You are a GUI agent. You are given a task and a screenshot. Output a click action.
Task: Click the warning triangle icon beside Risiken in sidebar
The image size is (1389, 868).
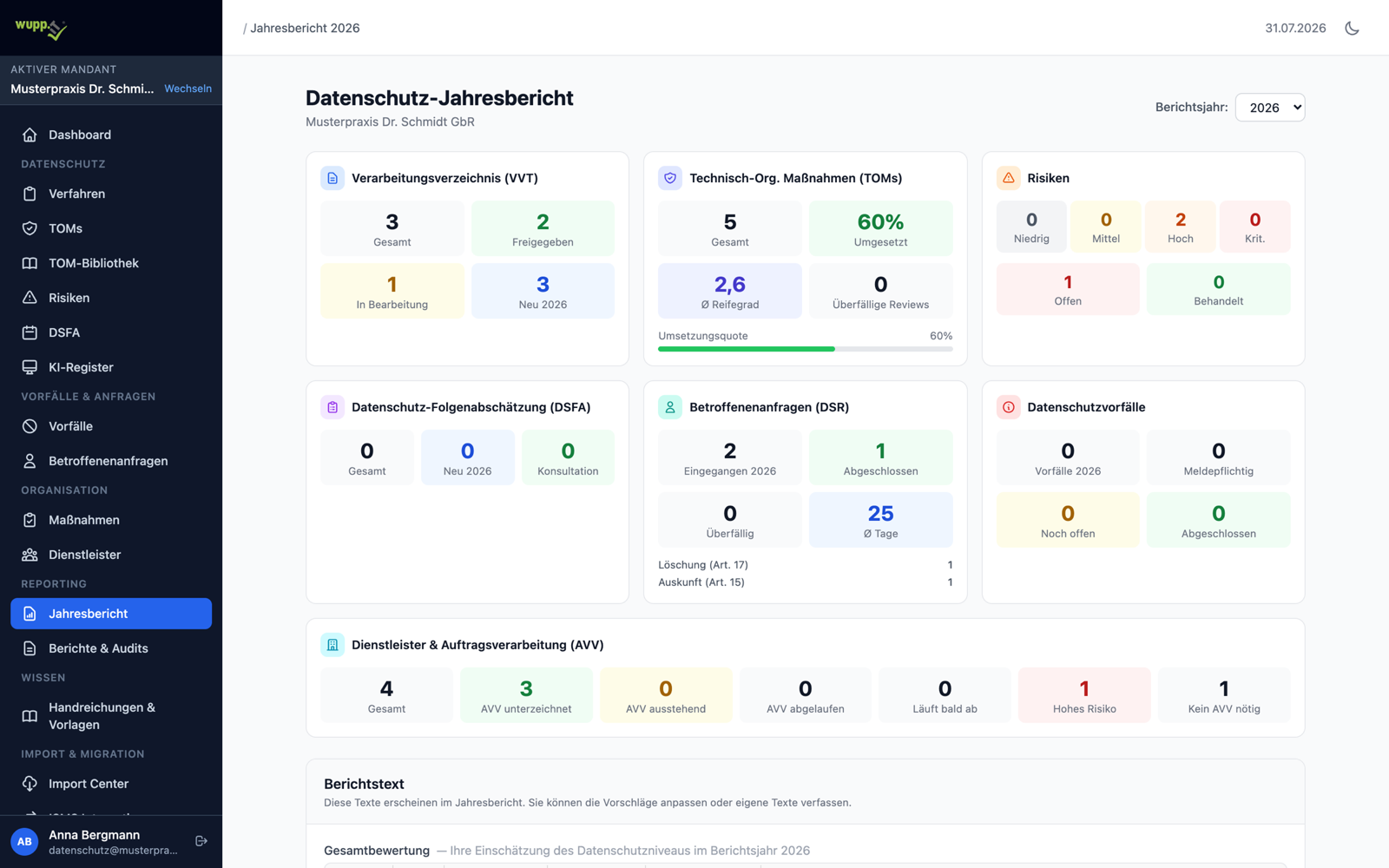click(x=30, y=298)
